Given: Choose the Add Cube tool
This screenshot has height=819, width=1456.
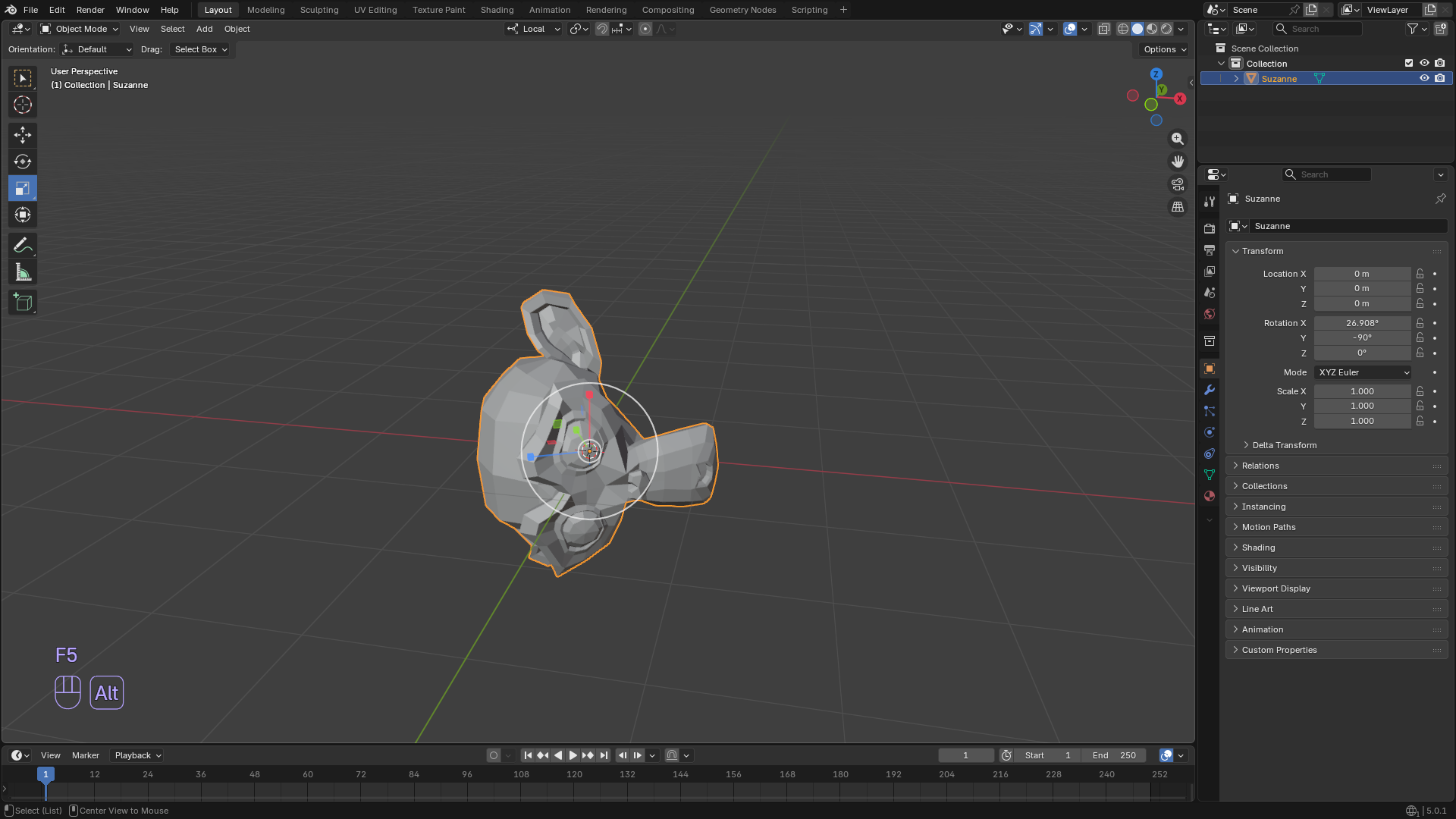Looking at the screenshot, I should coord(23,303).
